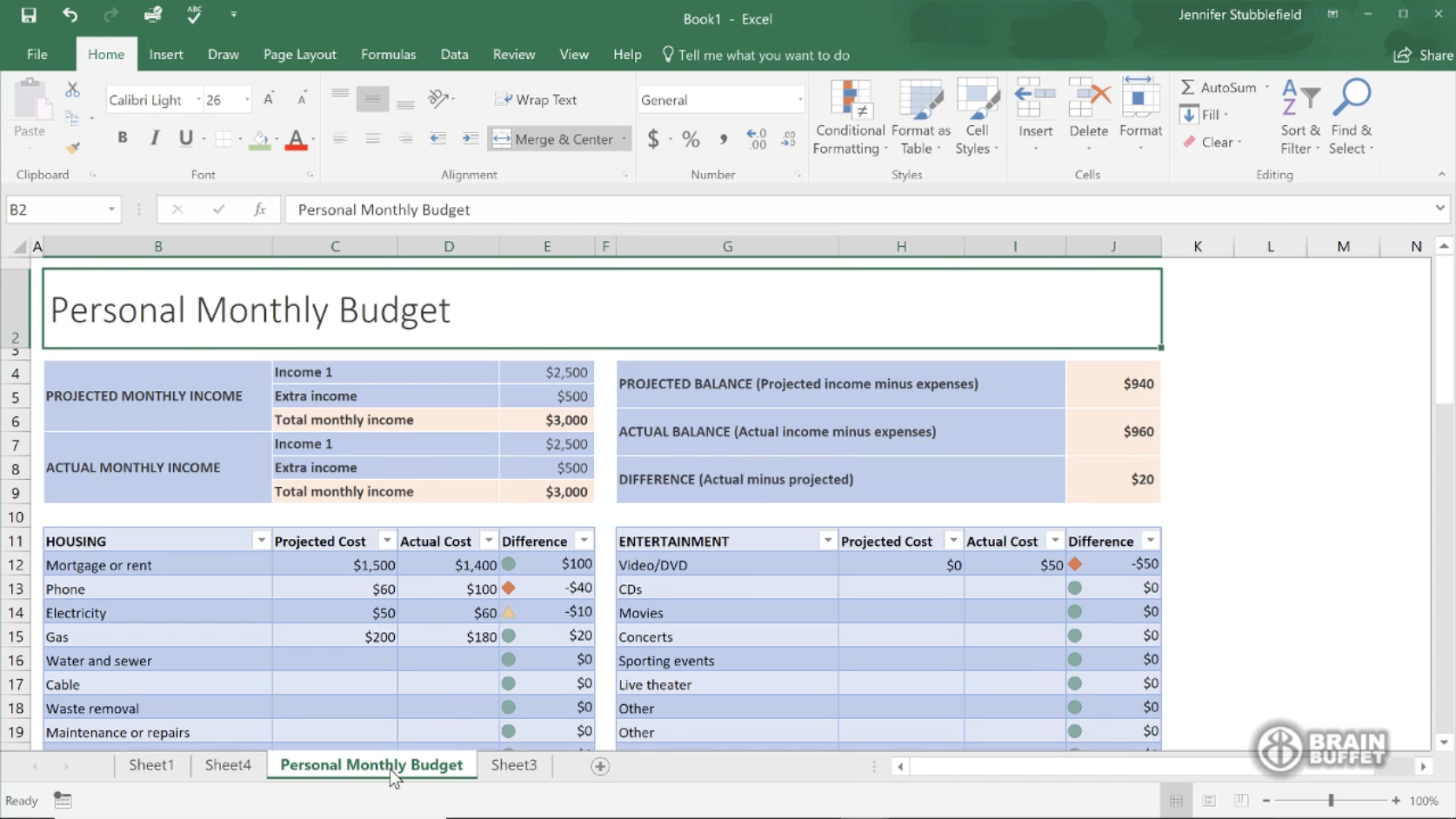Click the percent style icon
This screenshot has width=1456, height=819.
[691, 139]
